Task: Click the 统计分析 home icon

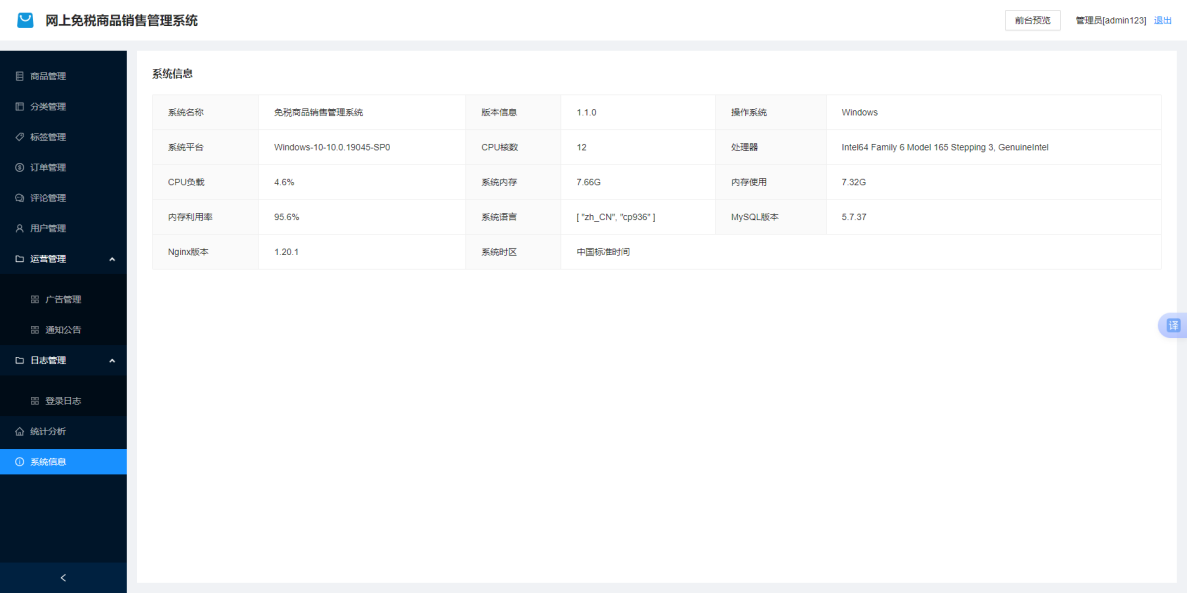Action: click(20, 432)
